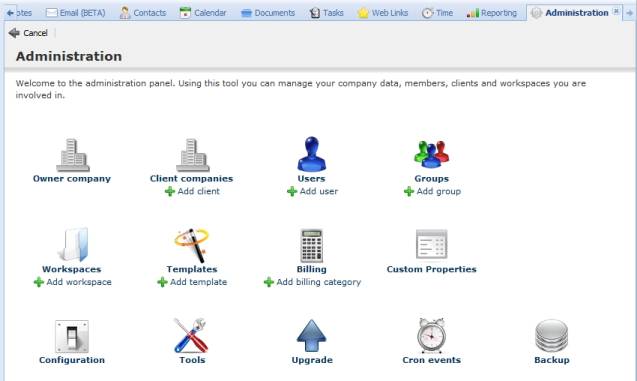The image size is (637, 381).
Task: Open the Groups three-people icon
Action: (431, 154)
